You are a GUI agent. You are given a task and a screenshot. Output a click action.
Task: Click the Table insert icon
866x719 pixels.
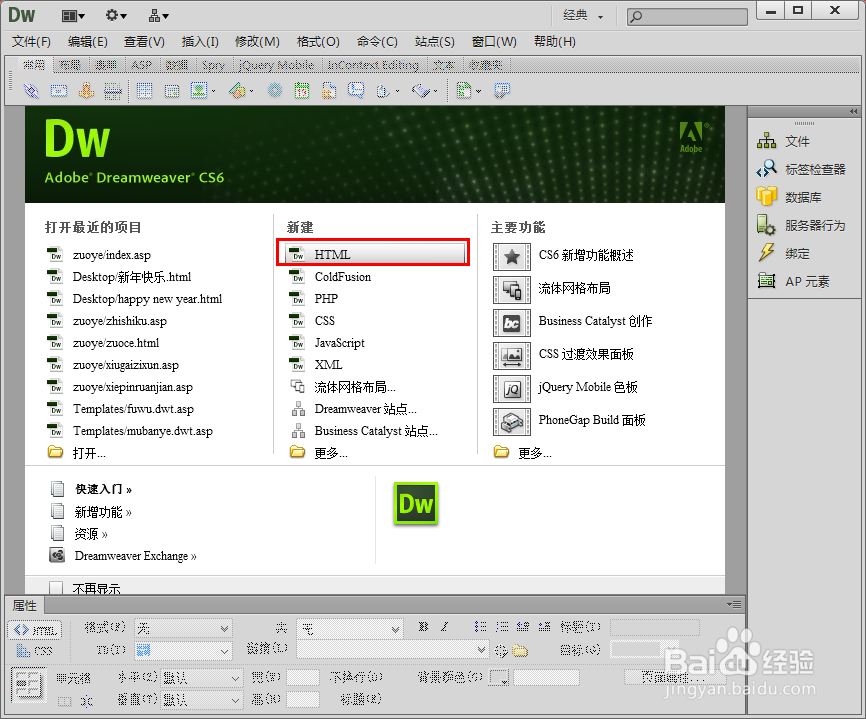(x=145, y=90)
